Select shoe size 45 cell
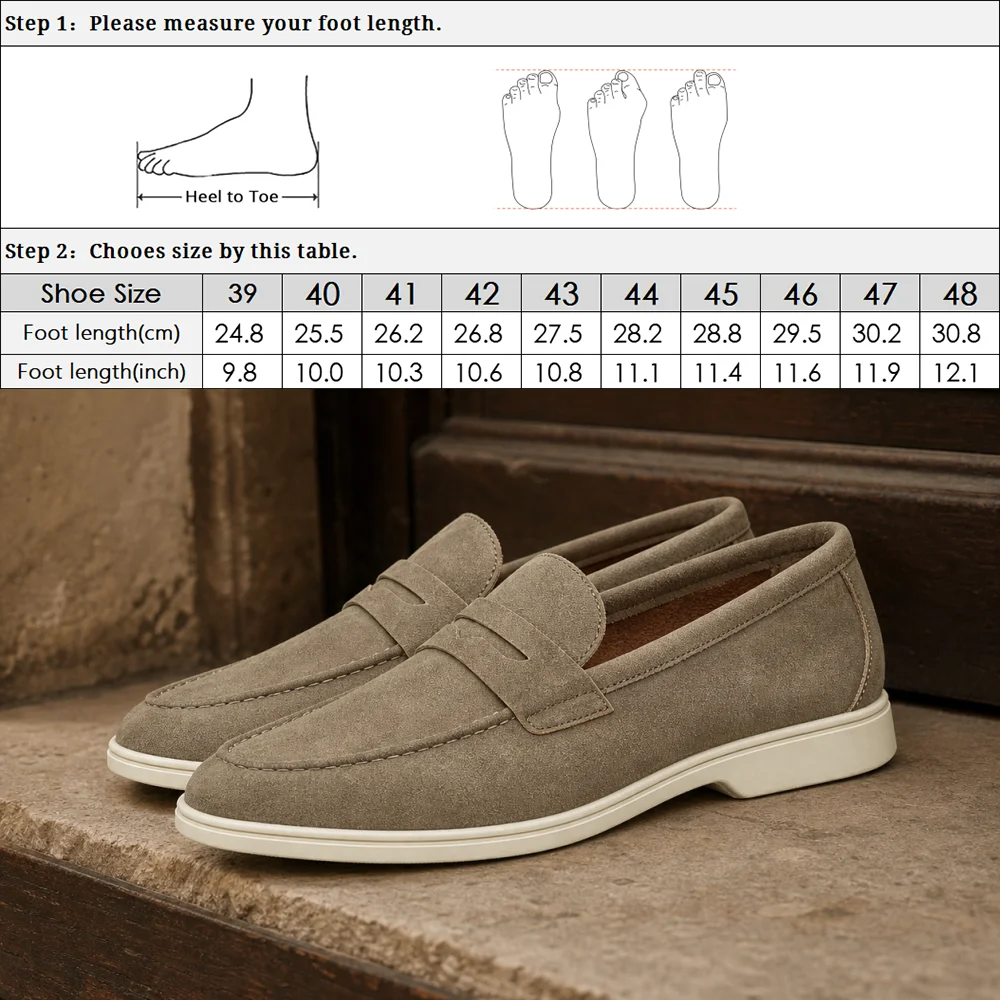This screenshot has height=1000, width=1000. [721, 293]
